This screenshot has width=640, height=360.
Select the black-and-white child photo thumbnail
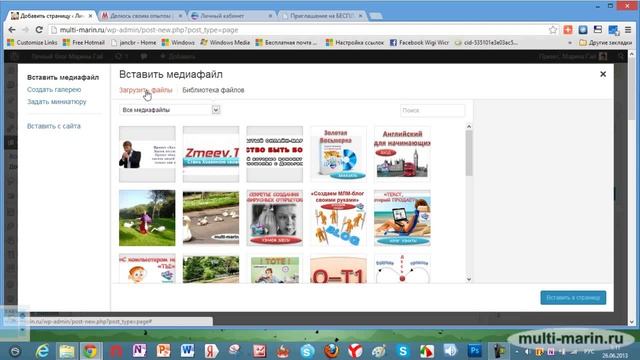pyautogui.click(x=275, y=218)
